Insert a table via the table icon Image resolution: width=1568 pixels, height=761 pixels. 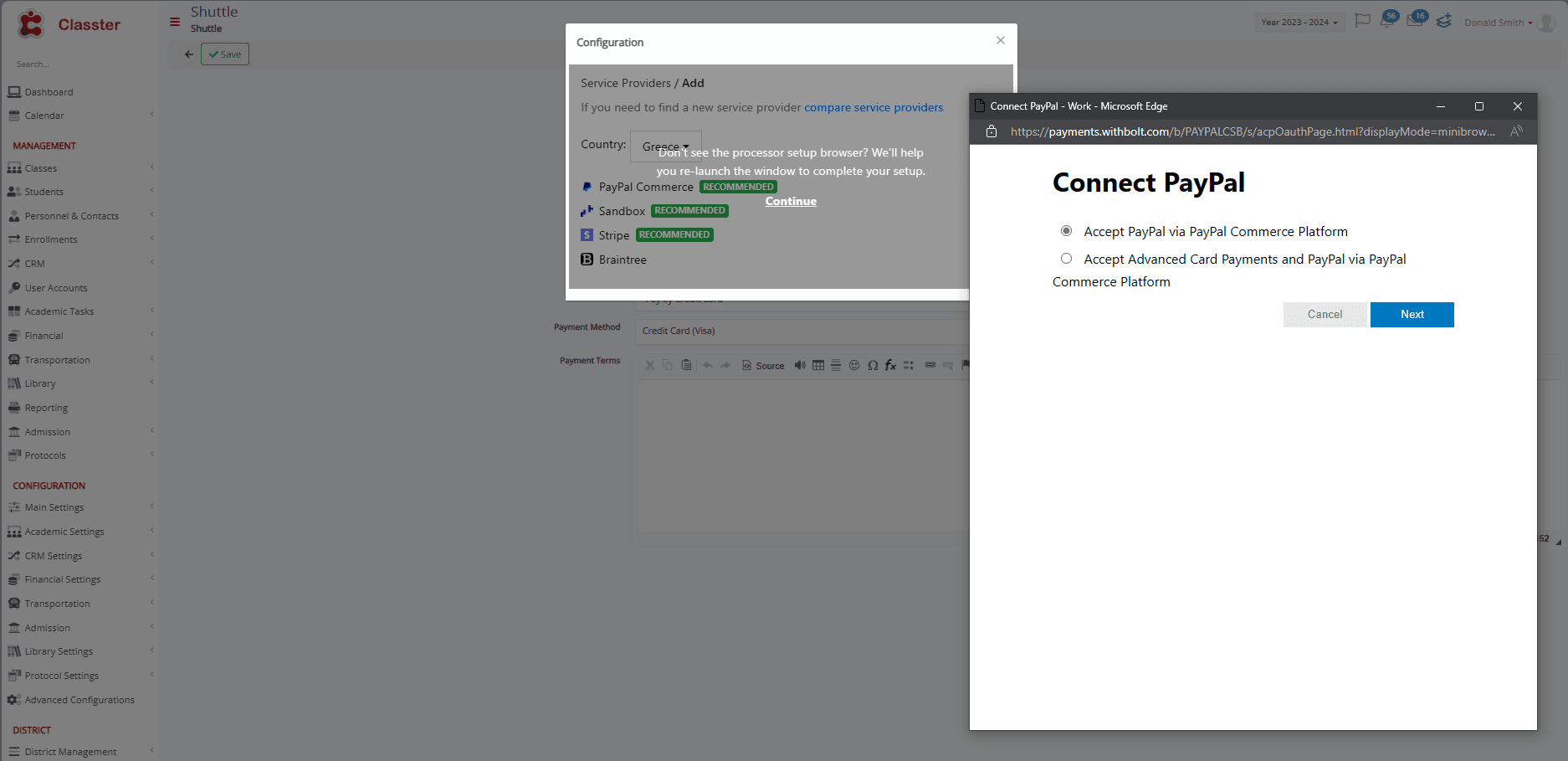point(818,365)
